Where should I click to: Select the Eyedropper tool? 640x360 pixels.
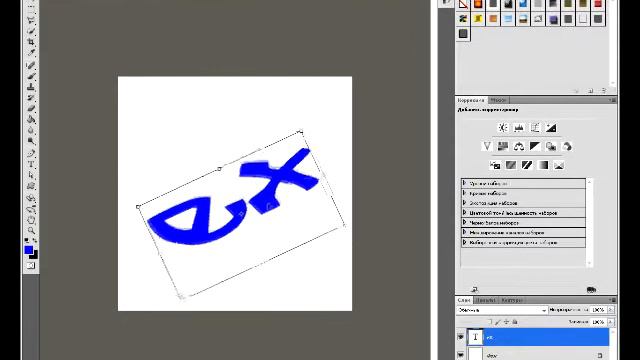point(31,53)
